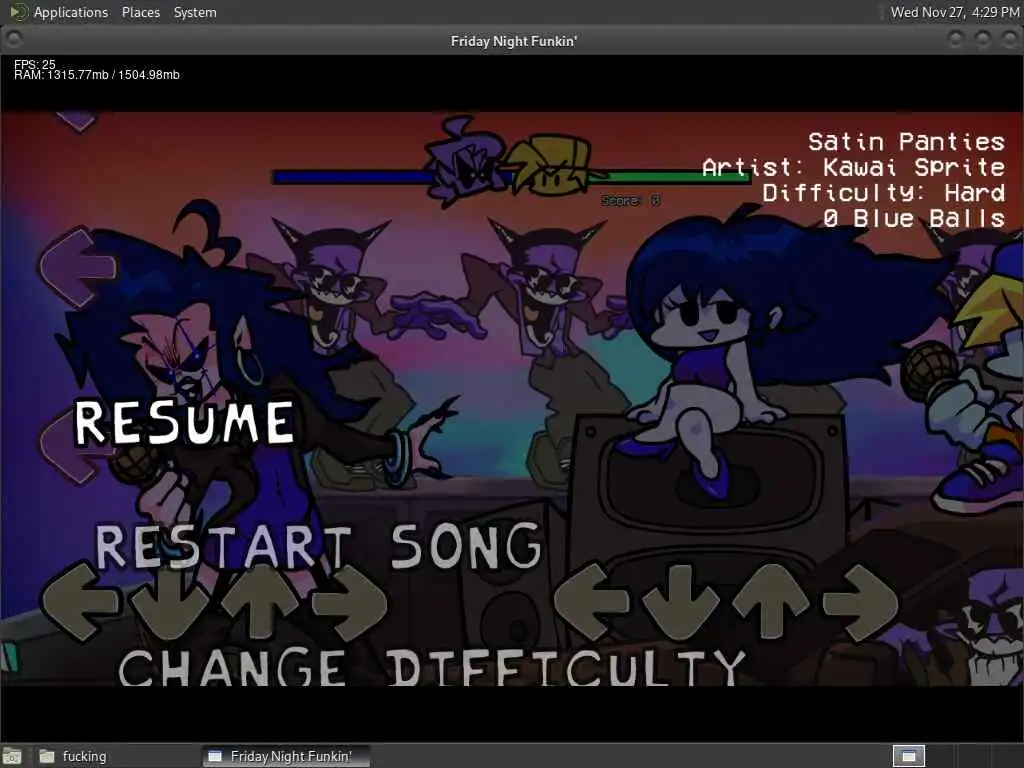Click the player's left arrow receptor
Image resolution: width=1024 pixels, height=768 pixels.
(x=592, y=601)
